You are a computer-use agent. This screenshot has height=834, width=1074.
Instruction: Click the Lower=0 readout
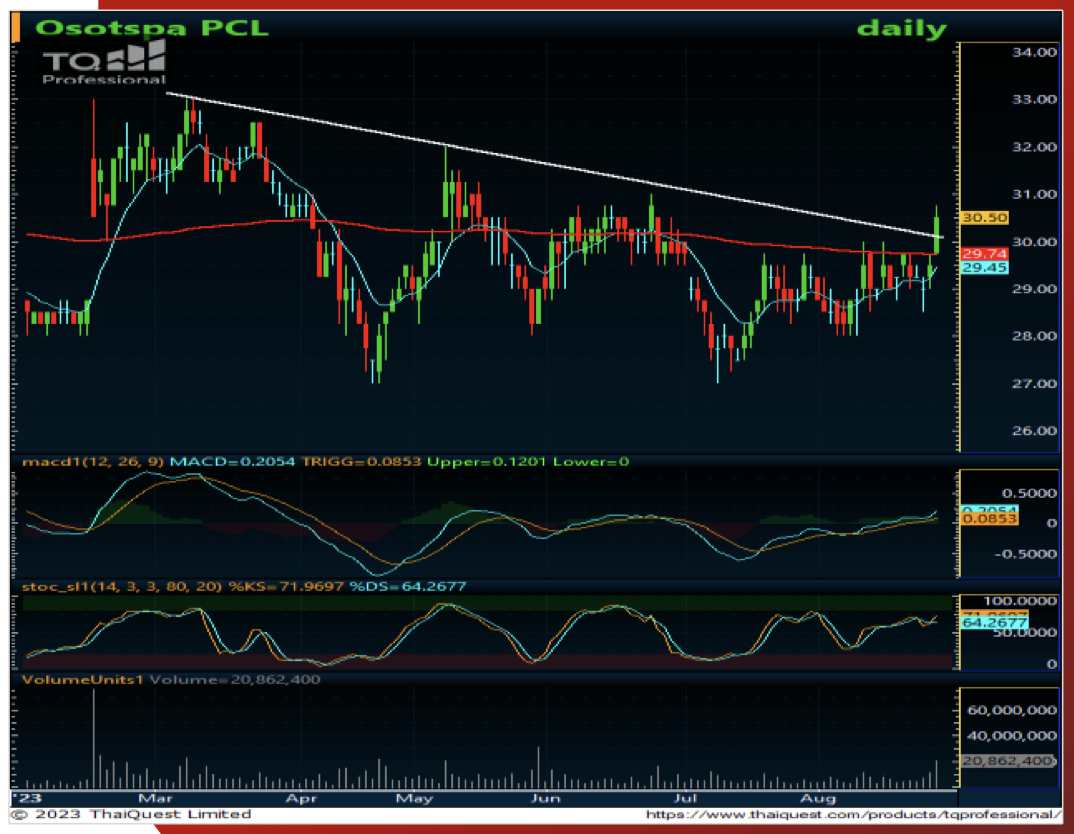(591, 462)
